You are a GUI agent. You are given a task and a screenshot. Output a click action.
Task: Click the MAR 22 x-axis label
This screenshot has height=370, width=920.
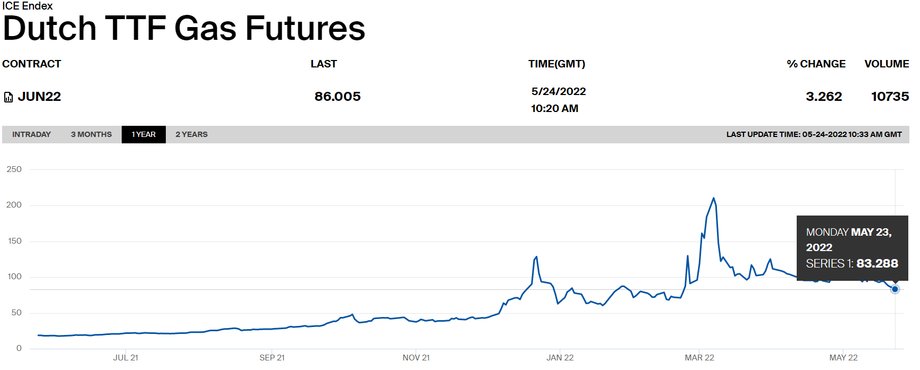click(700, 357)
